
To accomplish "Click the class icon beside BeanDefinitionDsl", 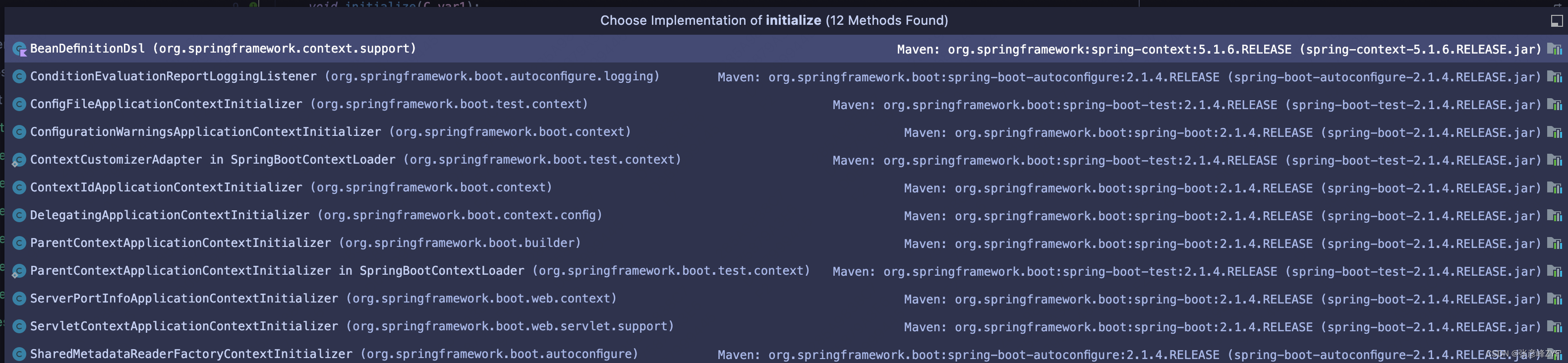I will pos(19,49).
